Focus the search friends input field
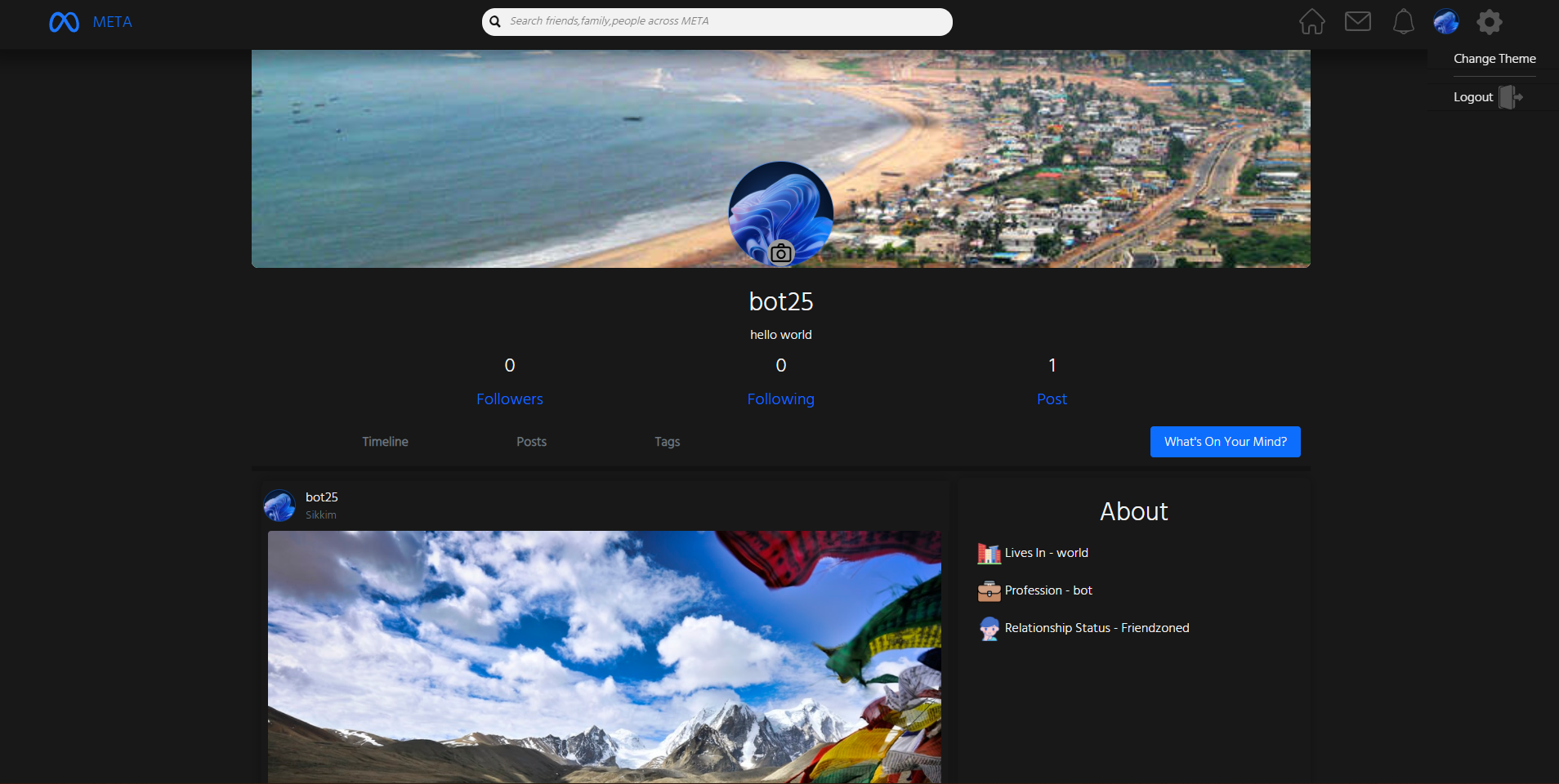The width and height of the screenshot is (1559, 784). pyautogui.click(x=717, y=22)
